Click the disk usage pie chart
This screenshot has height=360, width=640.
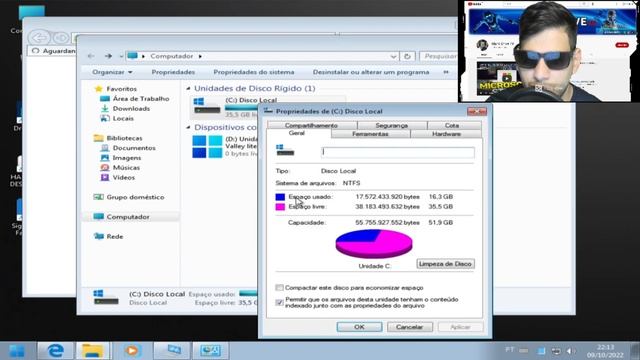pos(374,244)
